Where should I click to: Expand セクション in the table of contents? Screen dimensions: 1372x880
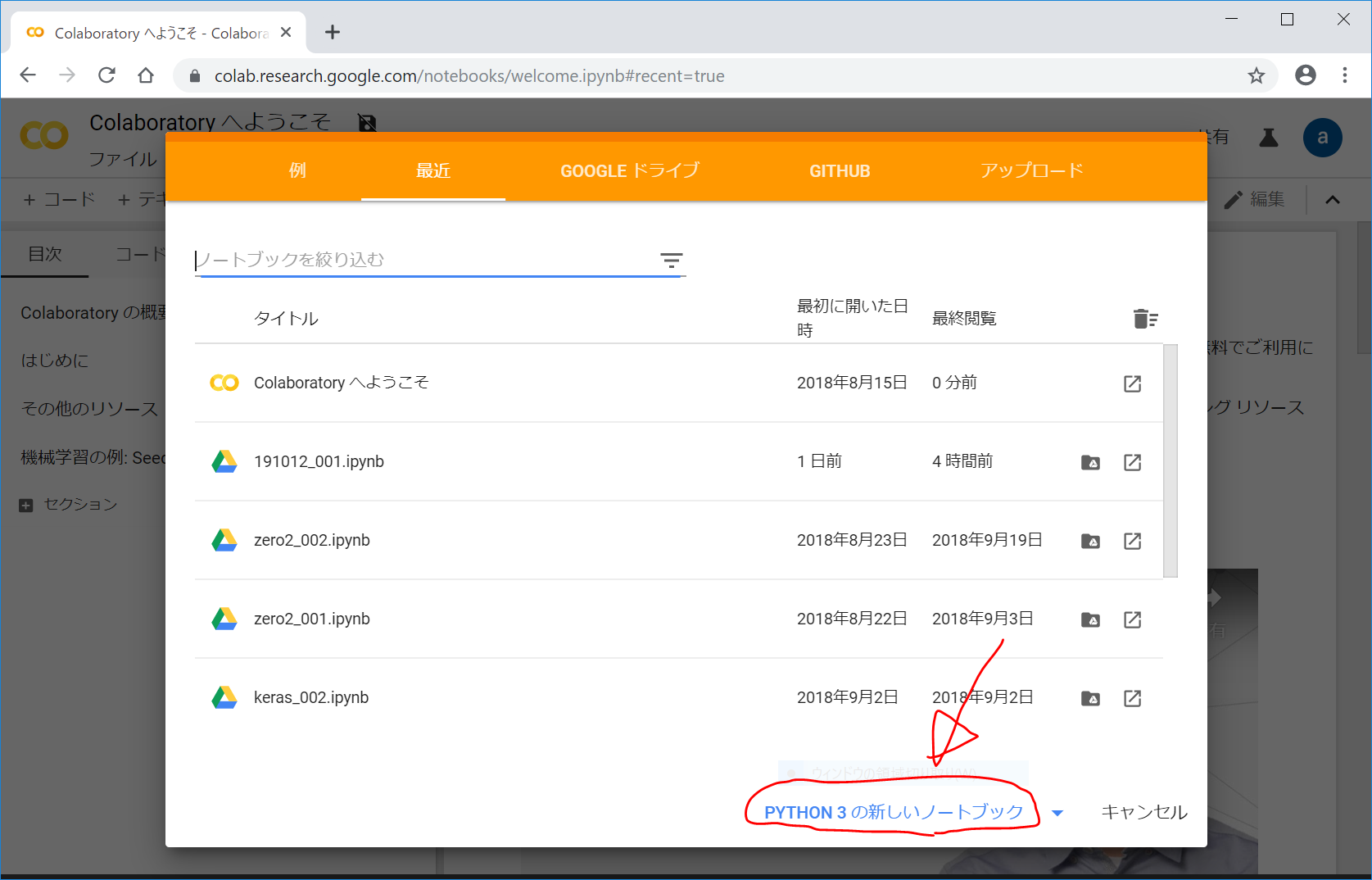coord(26,505)
